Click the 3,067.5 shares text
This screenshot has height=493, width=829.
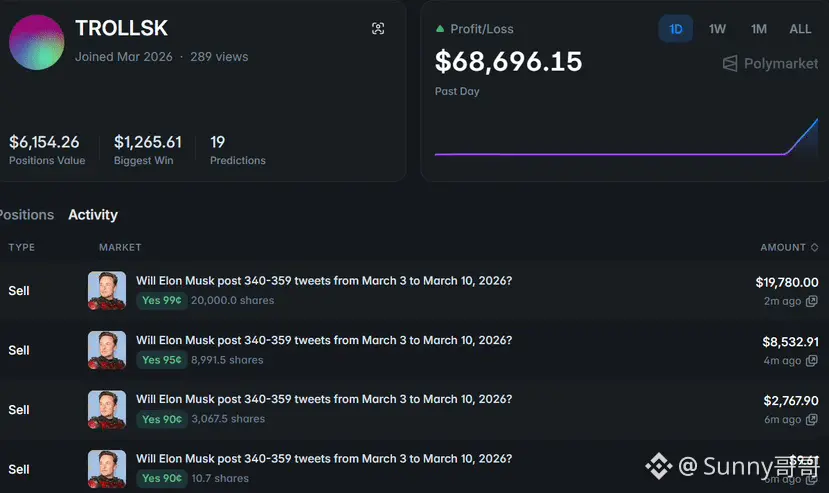[228, 419]
